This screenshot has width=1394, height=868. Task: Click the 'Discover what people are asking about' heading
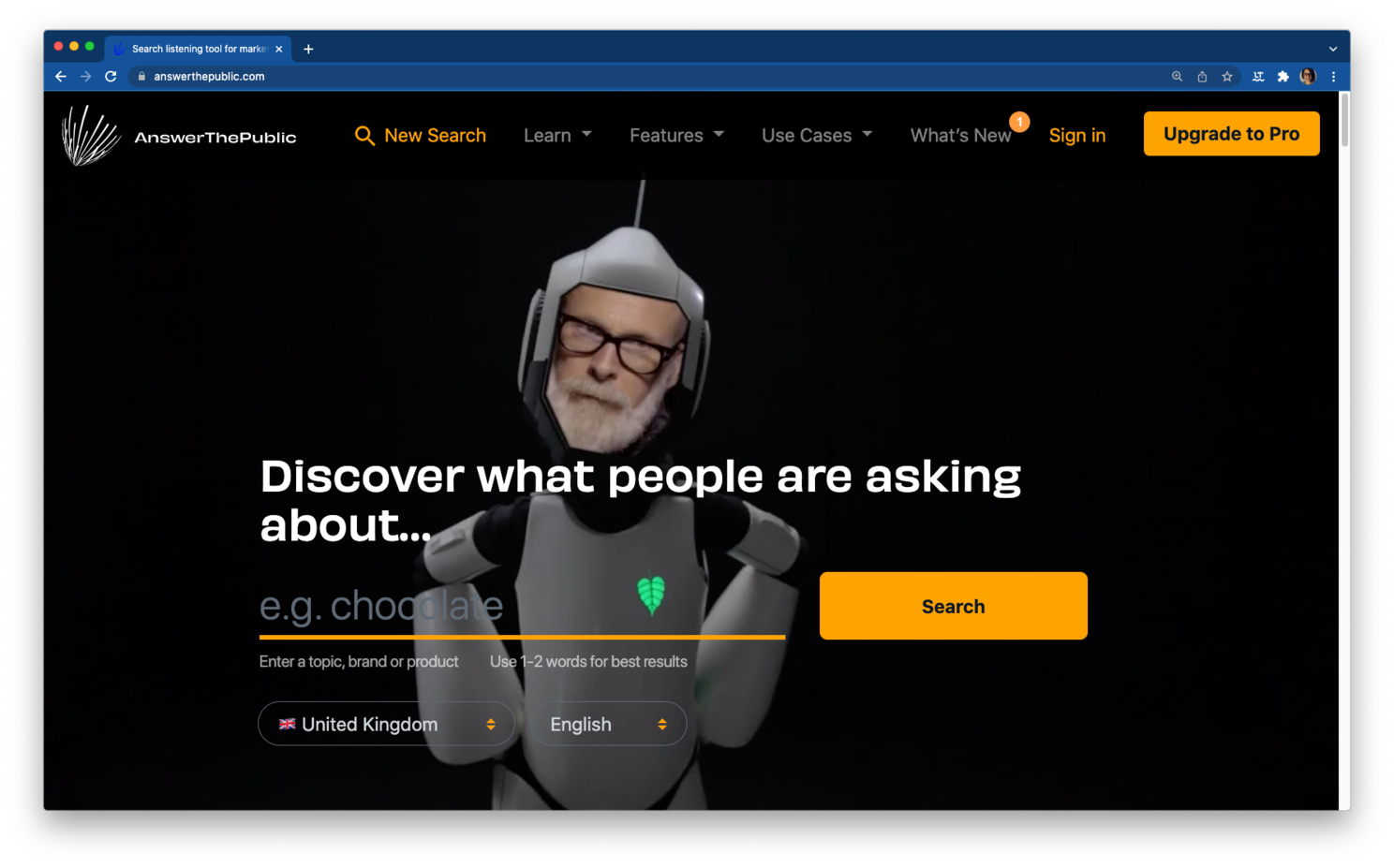tap(640, 500)
